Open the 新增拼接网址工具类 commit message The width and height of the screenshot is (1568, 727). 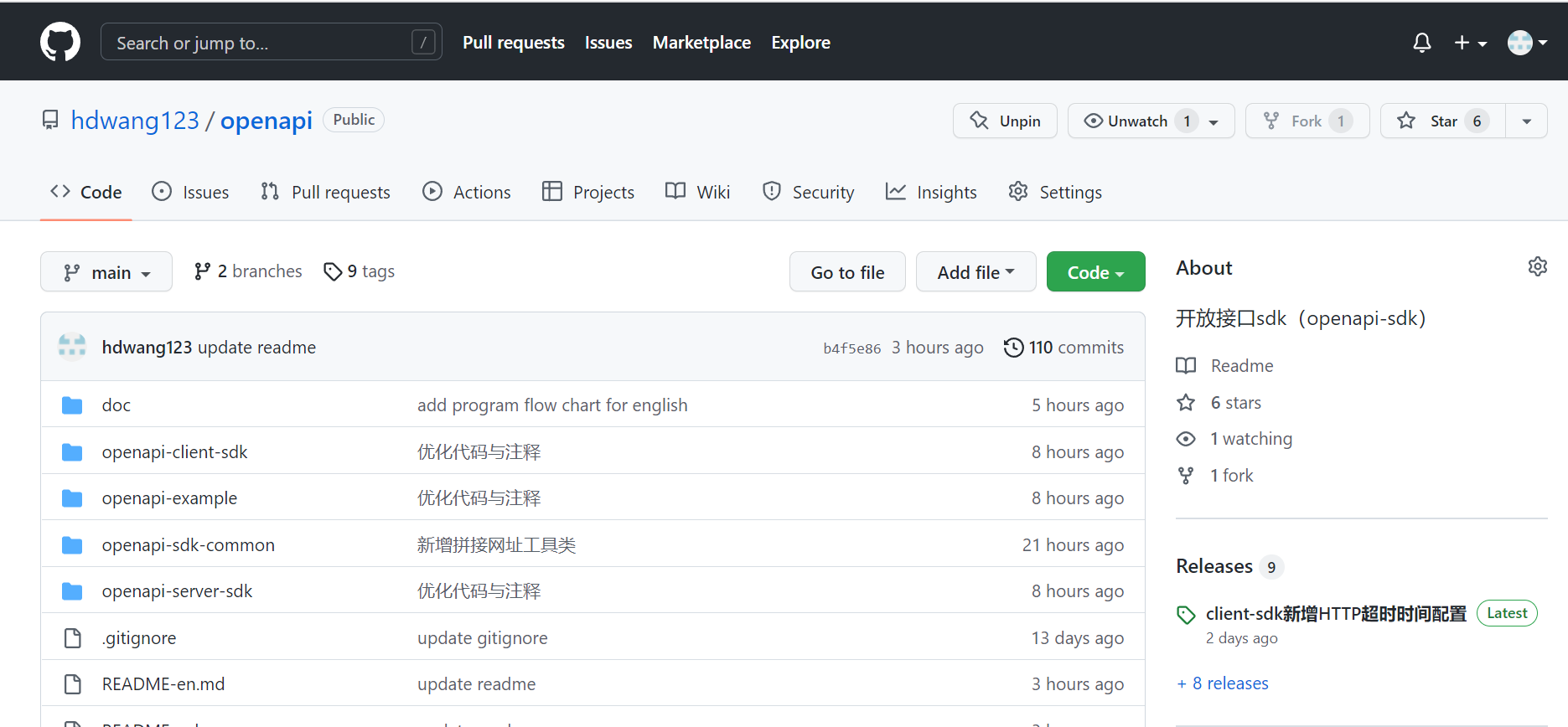496,545
